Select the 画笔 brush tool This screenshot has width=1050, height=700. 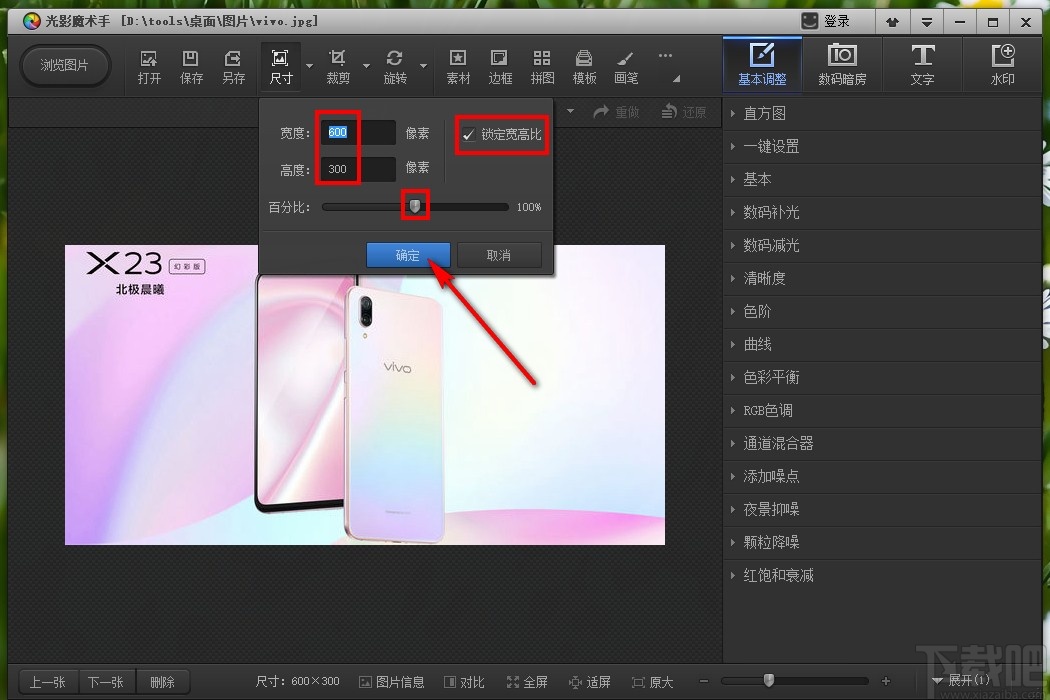click(626, 67)
